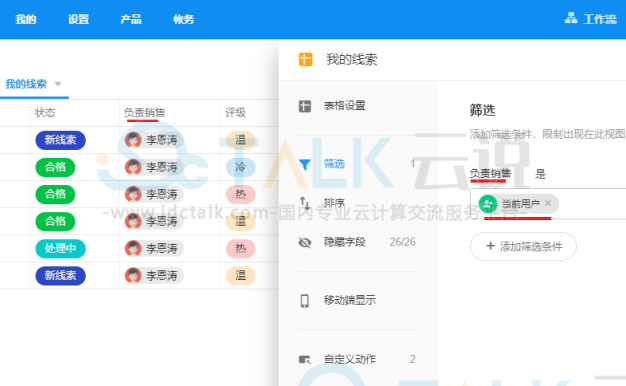Image resolution: width=626 pixels, height=386 pixels.
Task: Toggle the 隐藏字段 crossed-eye icon
Action: point(305,242)
